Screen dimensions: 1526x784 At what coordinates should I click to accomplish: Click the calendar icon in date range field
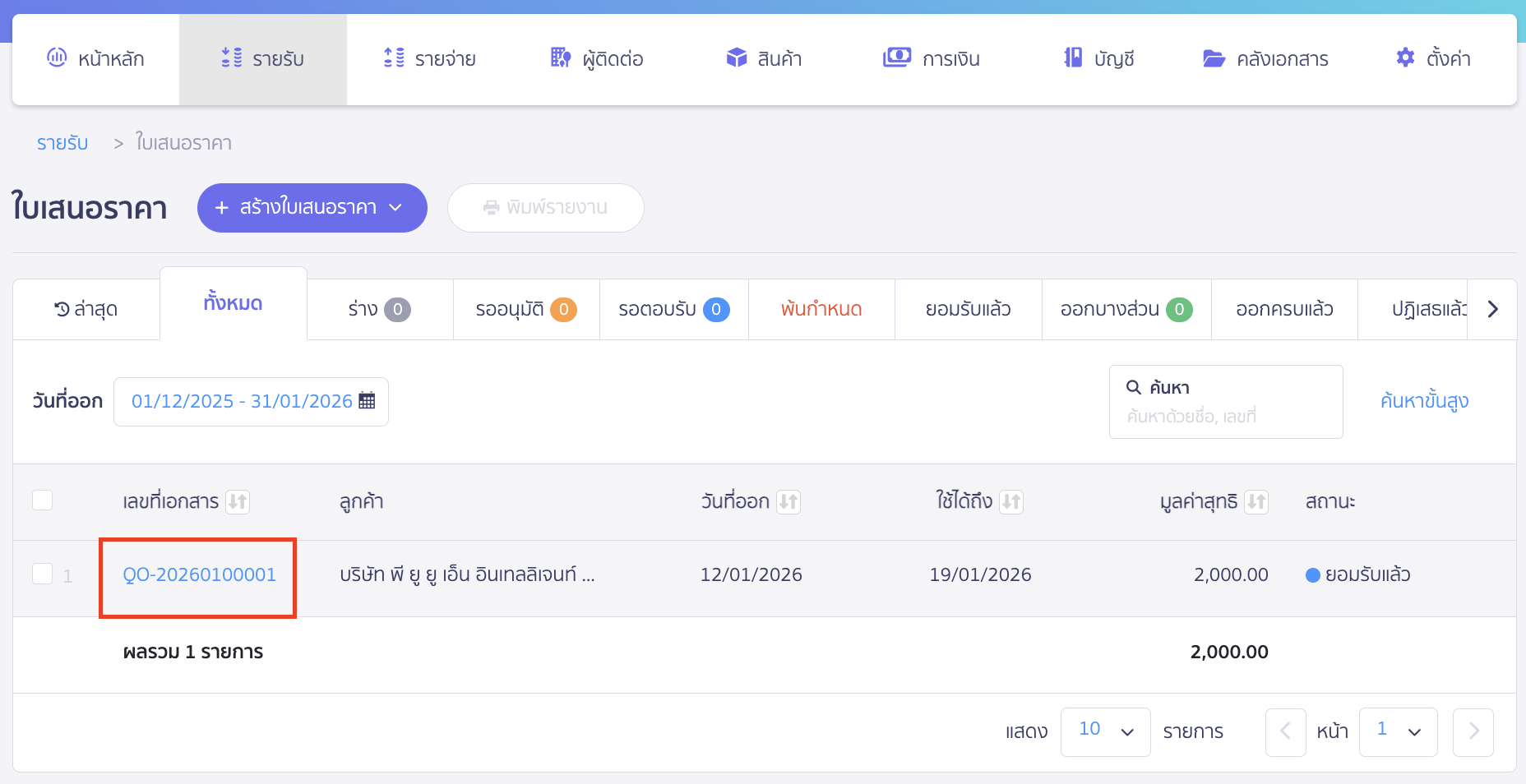pos(367,401)
